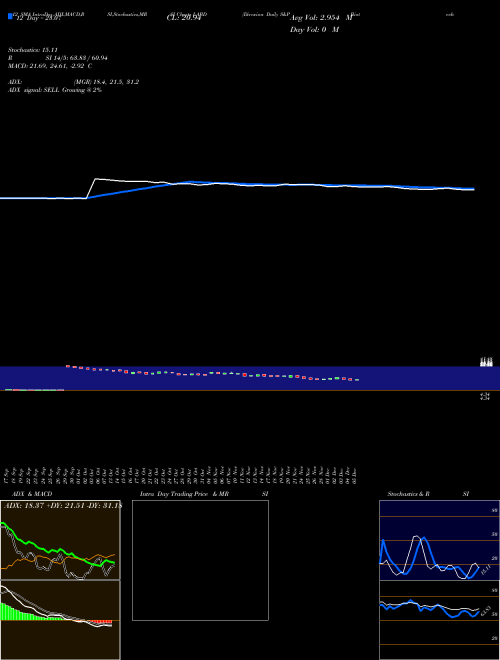
Task: Click the last green candle in the volume band
Action: (357, 380)
